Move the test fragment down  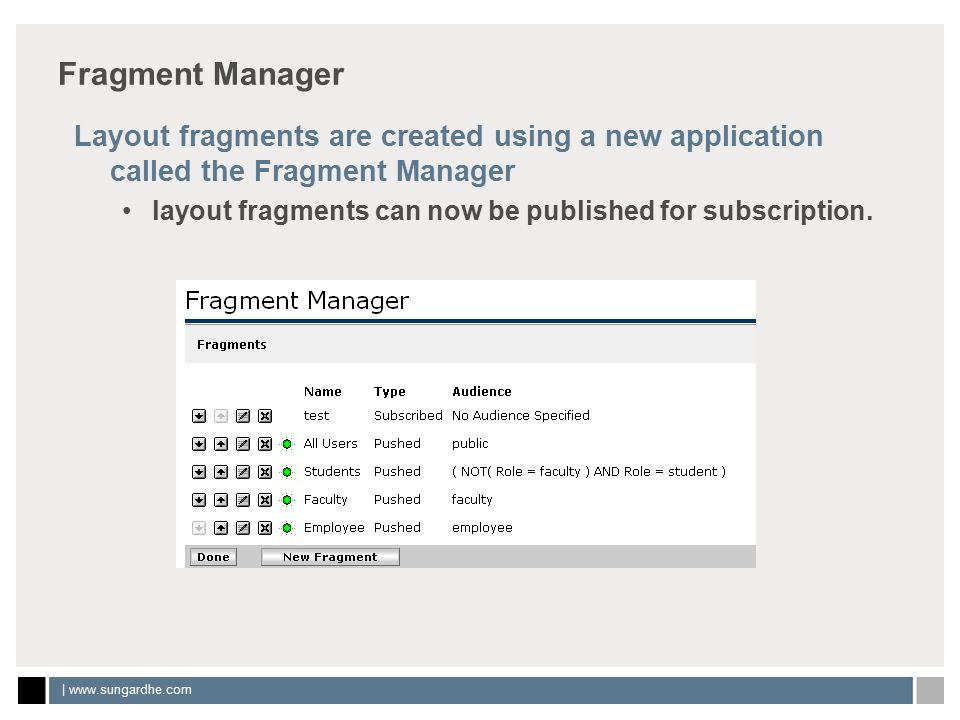point(198,416)
